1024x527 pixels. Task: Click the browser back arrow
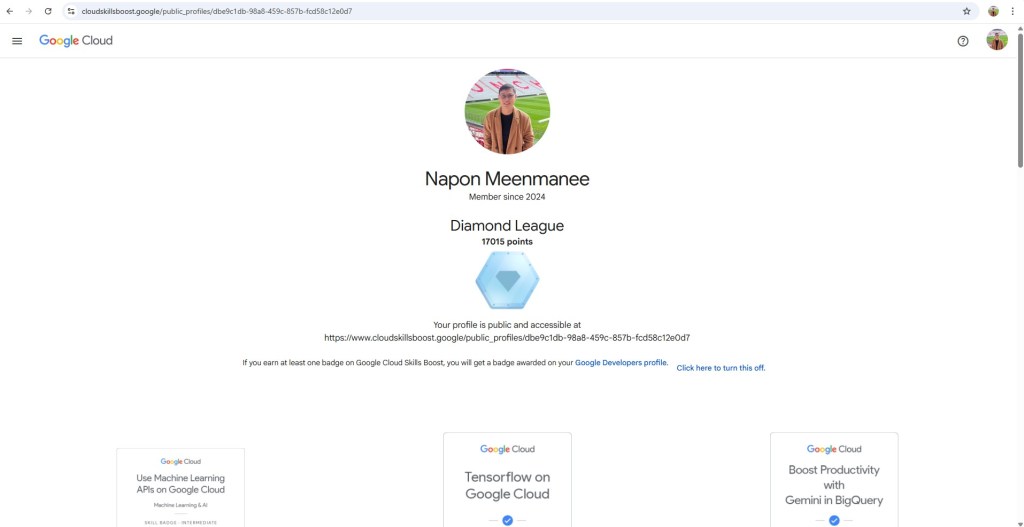click(x=10, y=11)
